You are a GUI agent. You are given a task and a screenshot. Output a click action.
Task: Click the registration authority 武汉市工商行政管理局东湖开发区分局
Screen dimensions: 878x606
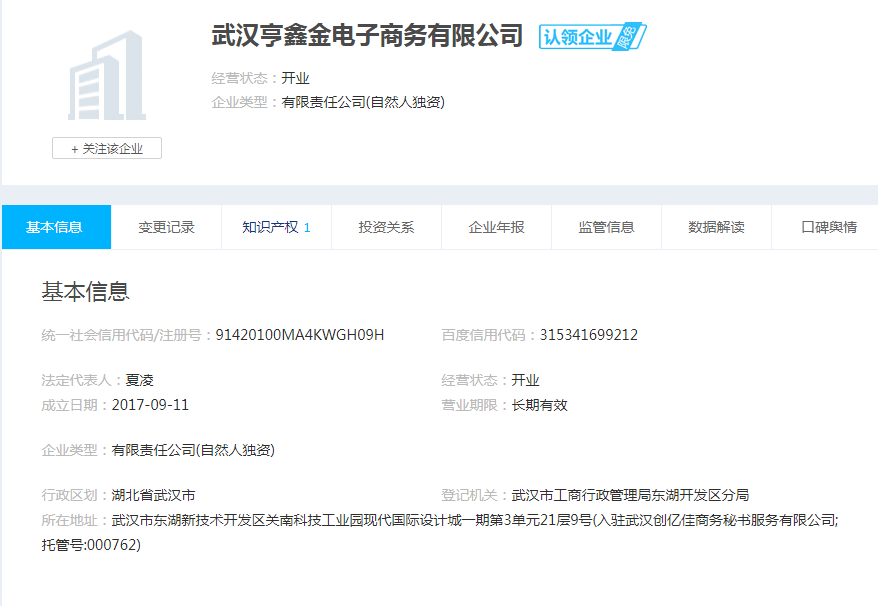tap(630, 495)
